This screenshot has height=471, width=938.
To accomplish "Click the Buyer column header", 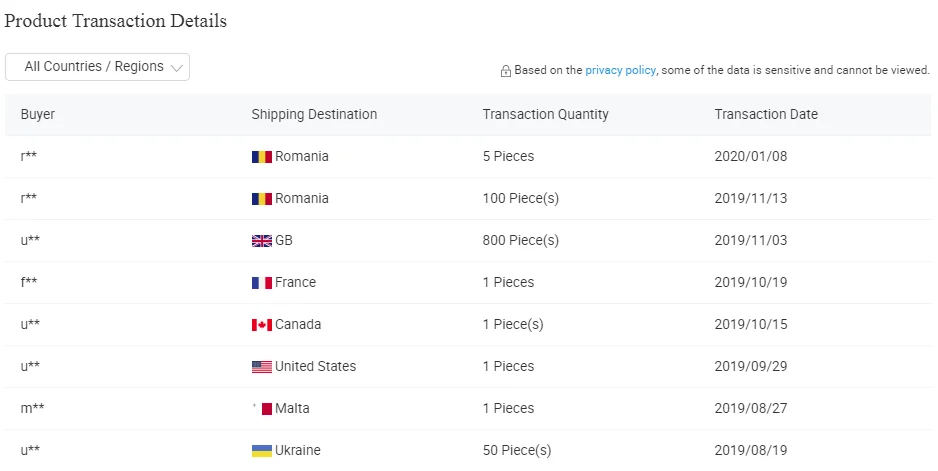I will pyautogui.click(x=38, y=115).
